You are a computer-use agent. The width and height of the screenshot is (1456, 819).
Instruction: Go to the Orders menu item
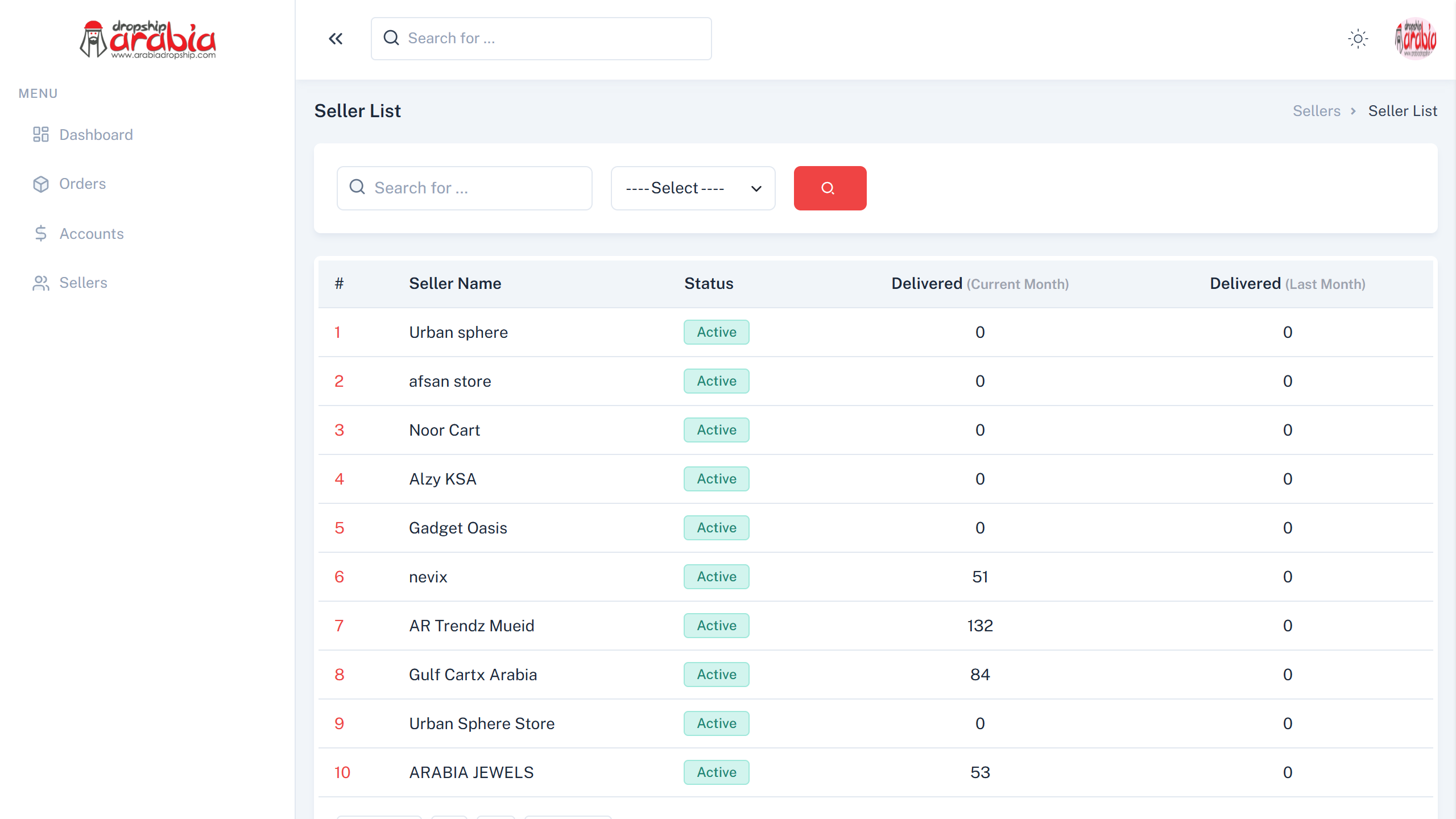pos(82,184)
